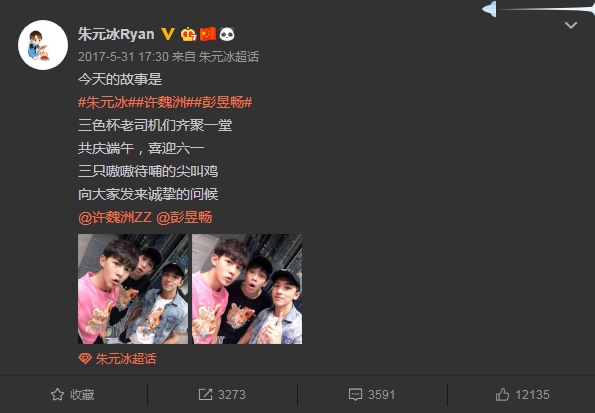Visit the mentioned @彭昱畅 profile
Image resolution: width=595 pixels, height=413 pixels.
click(x=184, y=218)
